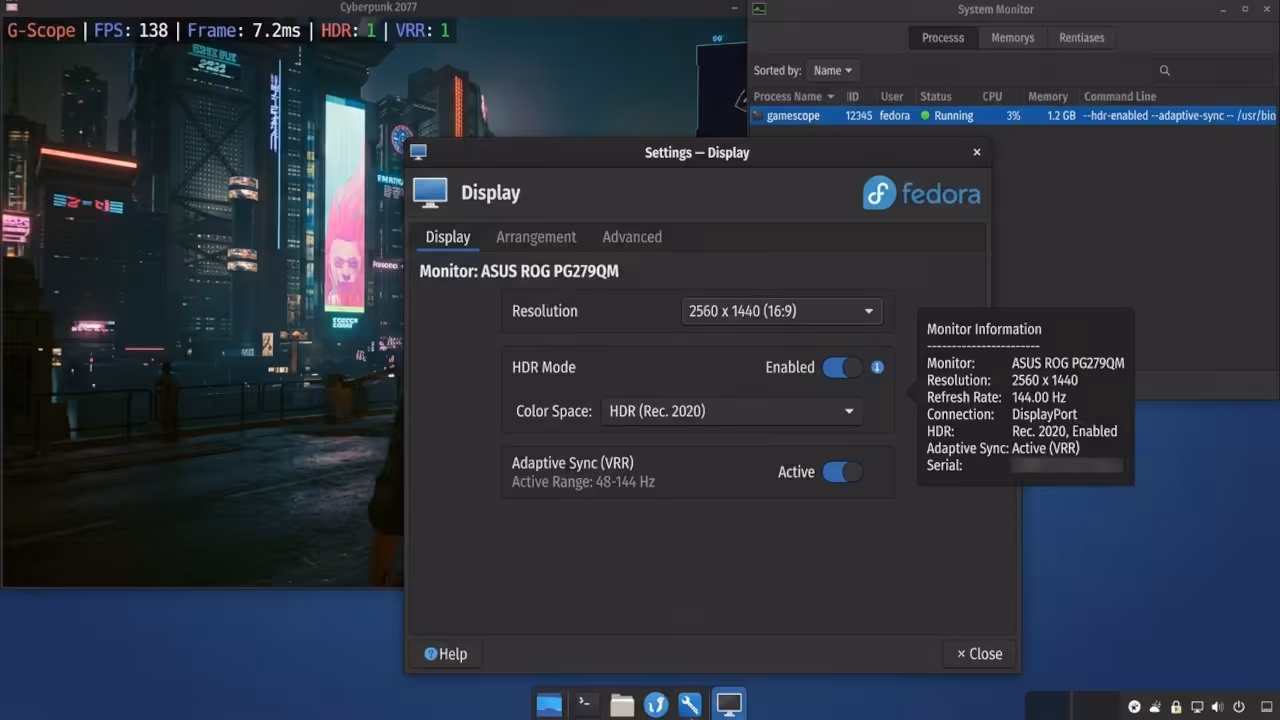Close the Settings — Display window
1280x720 pixels.
point(977,152)
